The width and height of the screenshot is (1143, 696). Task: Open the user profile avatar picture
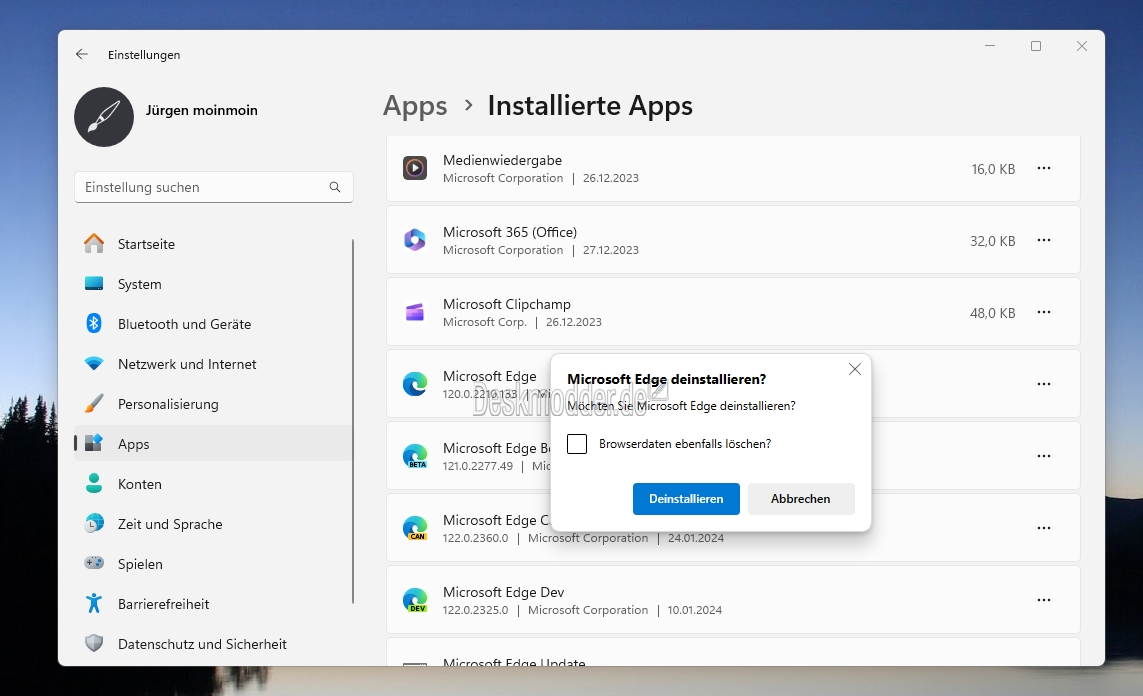coord(104,117)
